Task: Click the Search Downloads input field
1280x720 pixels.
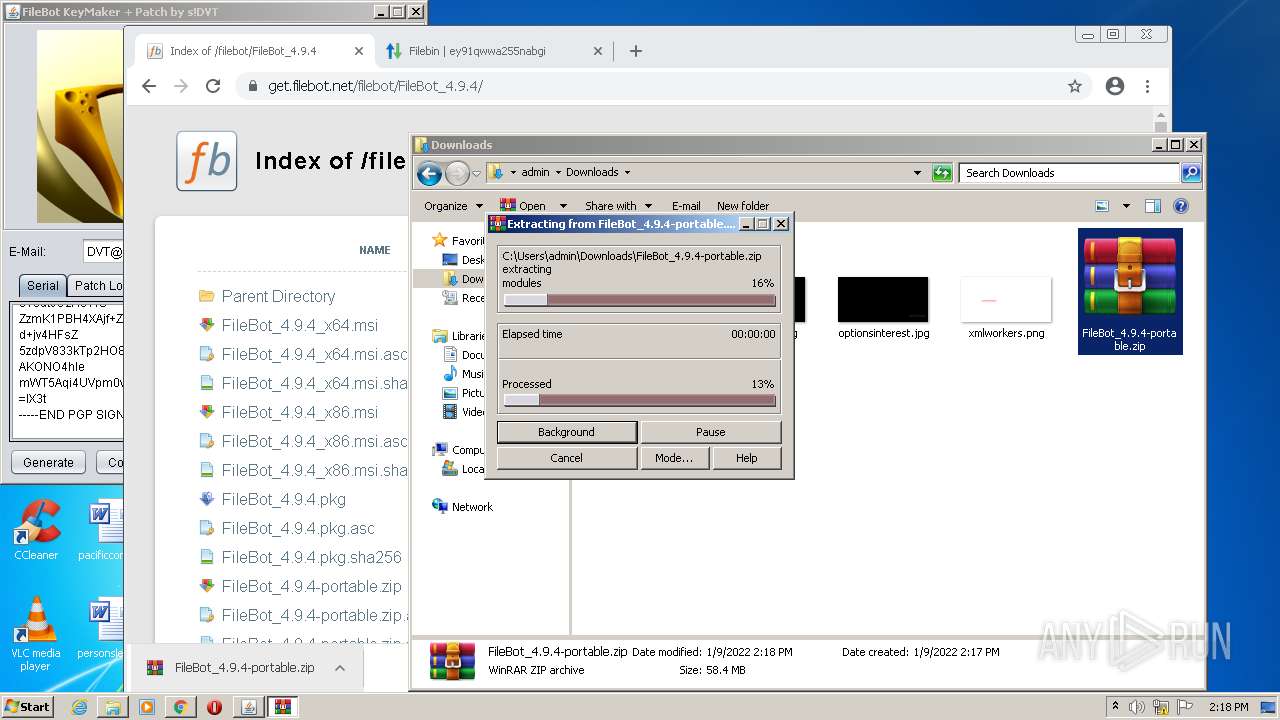Action: (1069, 173)
